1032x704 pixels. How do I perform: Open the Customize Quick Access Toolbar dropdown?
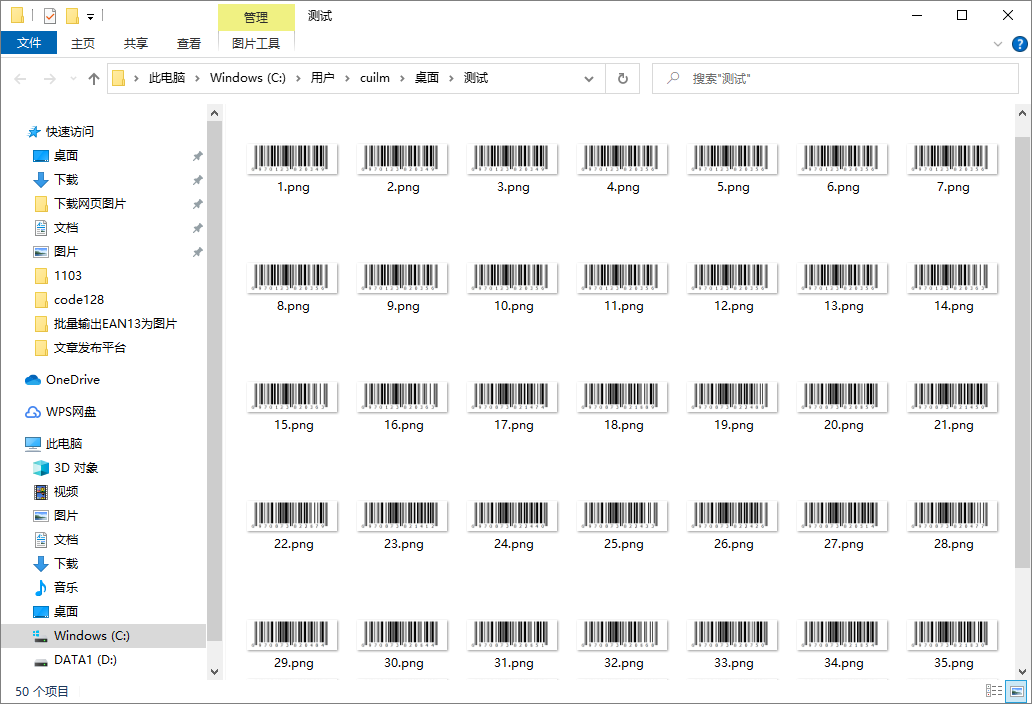[x=90, y=16]
